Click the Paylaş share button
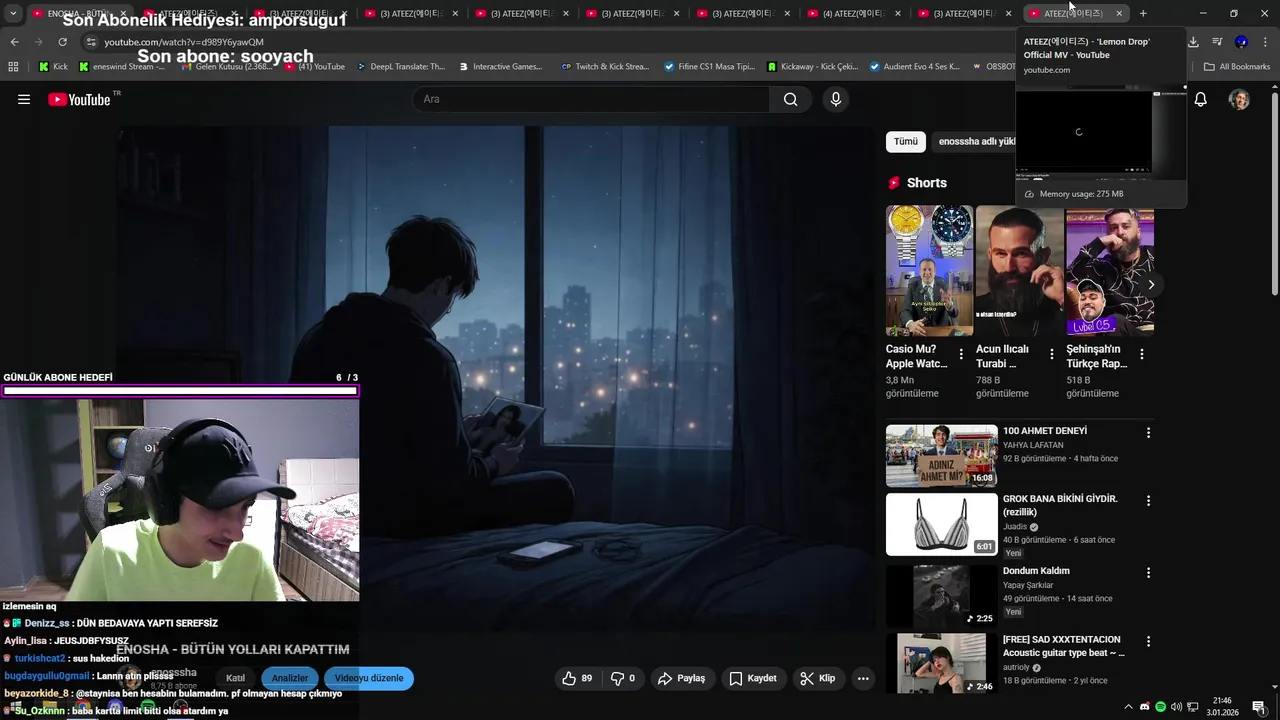This screenshot has width=1280, height=720. point(681,678)
